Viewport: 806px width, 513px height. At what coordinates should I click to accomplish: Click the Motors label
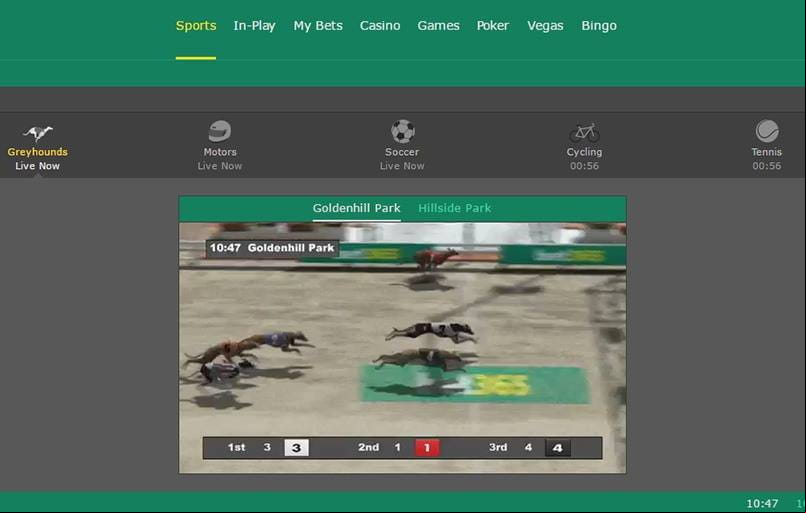click(x=220, y=152)
